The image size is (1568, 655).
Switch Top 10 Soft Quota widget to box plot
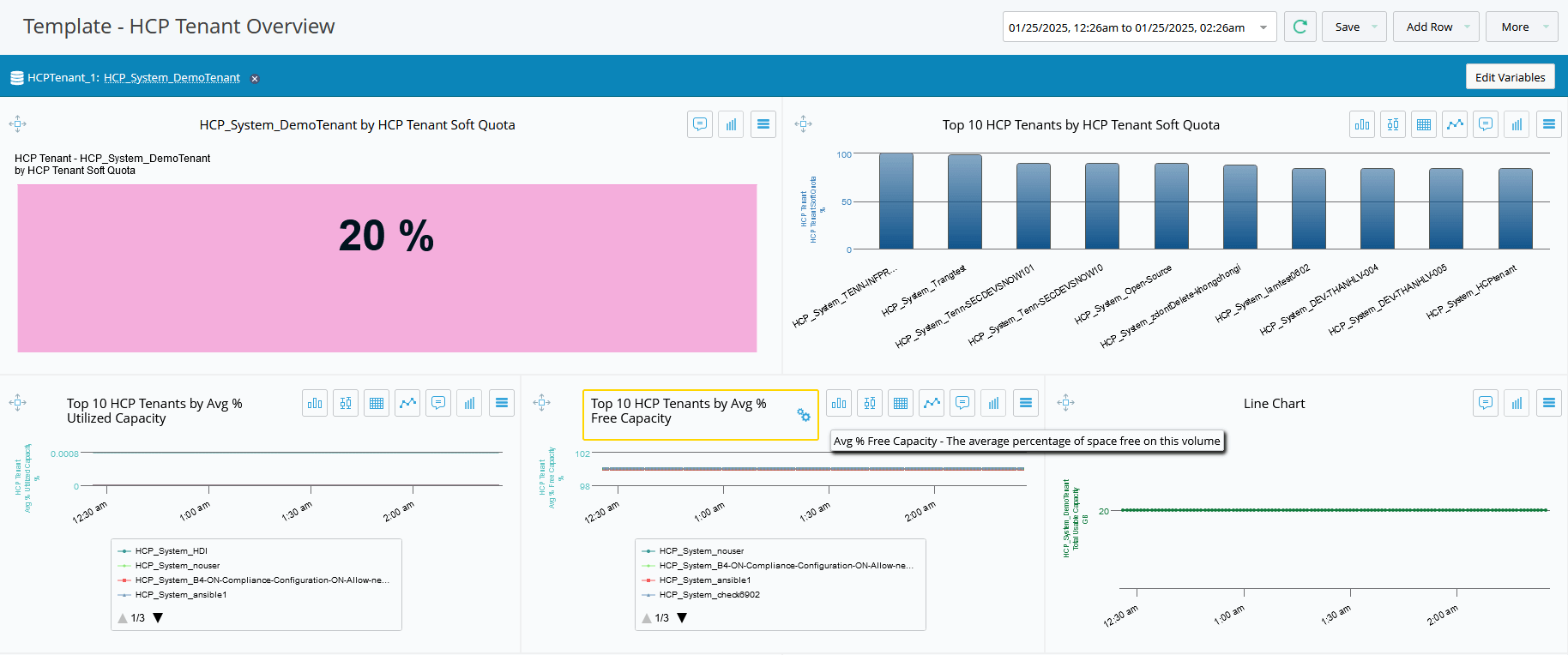click(1393, 124)
